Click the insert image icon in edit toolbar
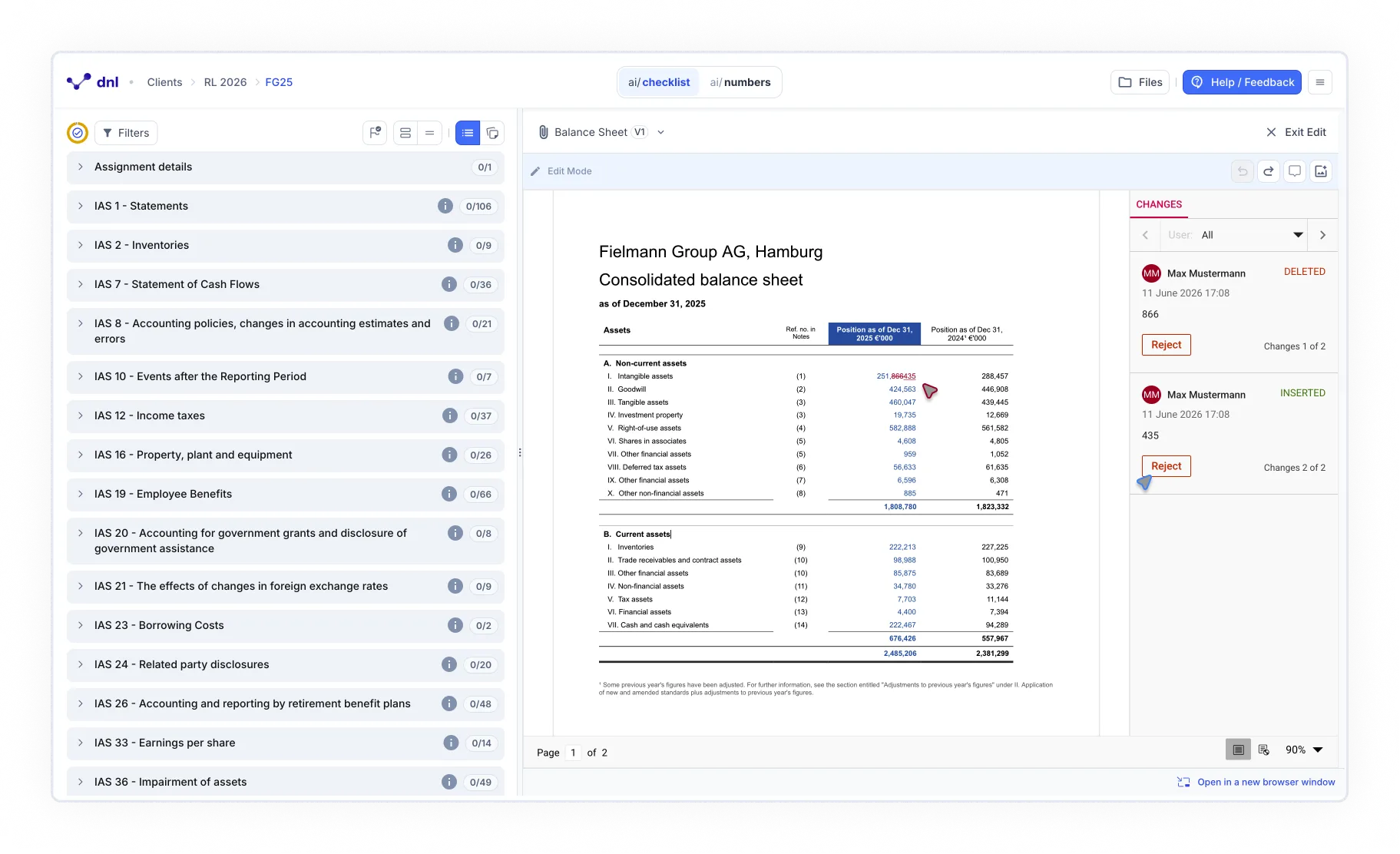The image size is (1400, 854). point(1321,171)
